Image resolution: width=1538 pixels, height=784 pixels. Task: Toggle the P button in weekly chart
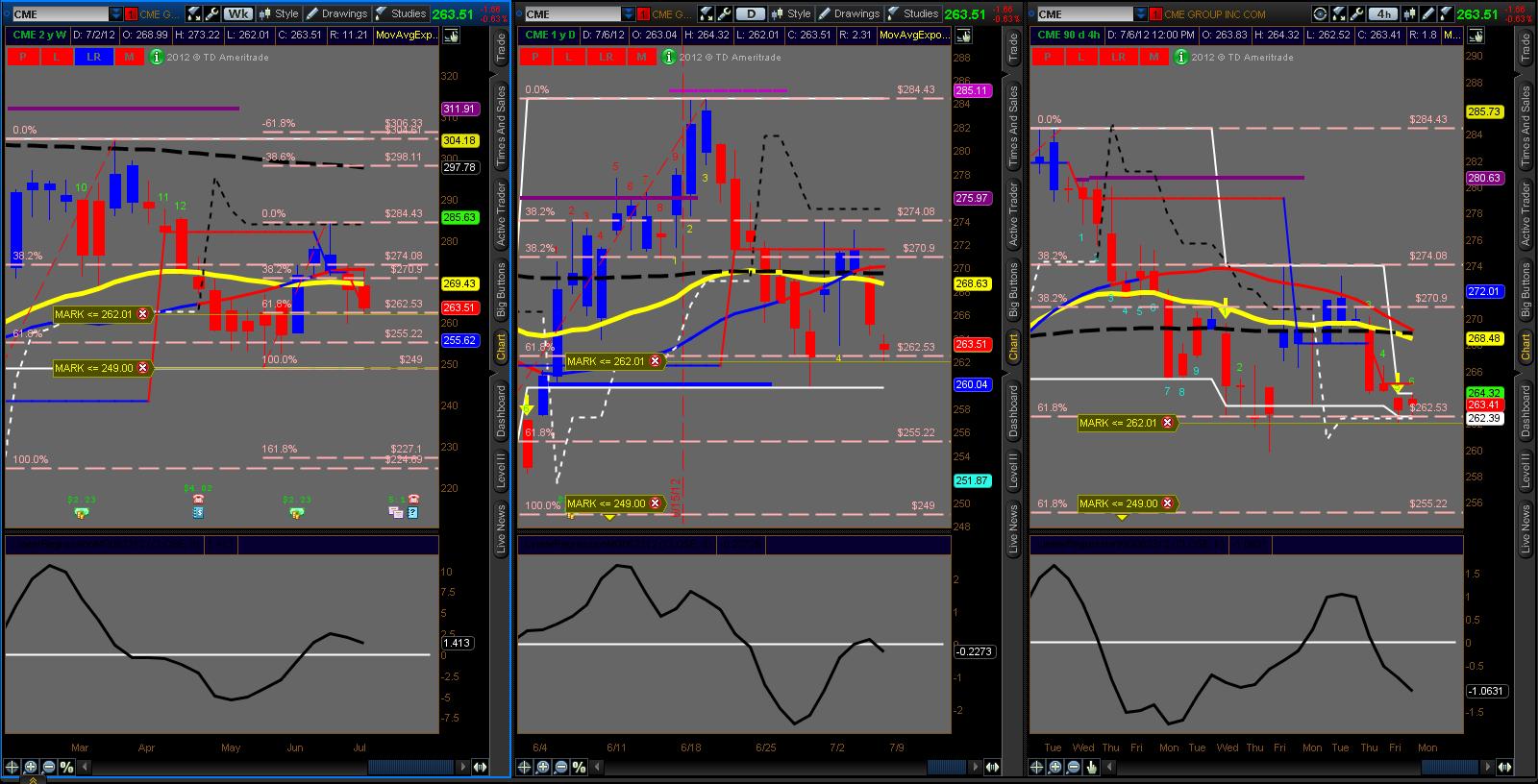coord(23,57)
